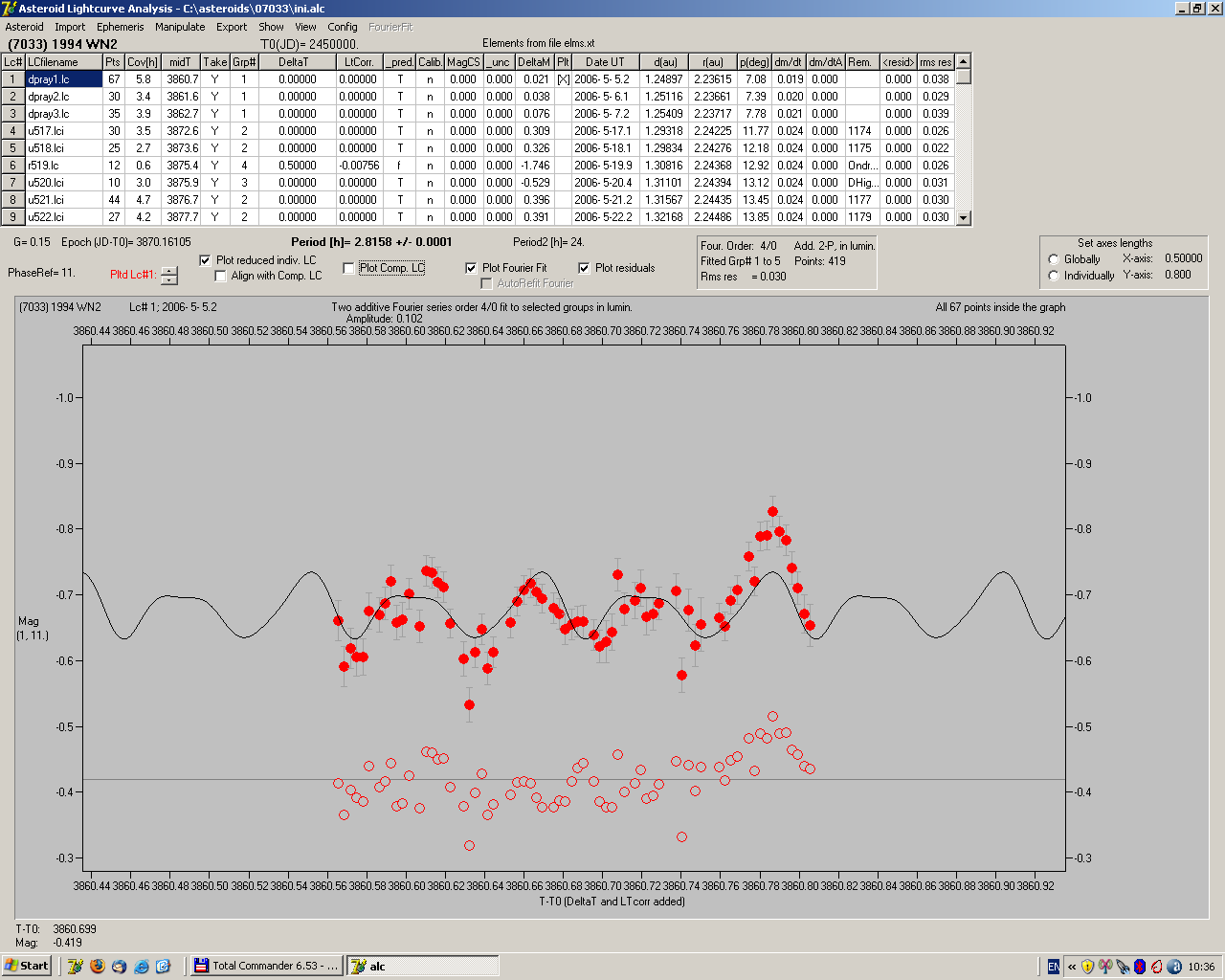Increment the Pltd Lc# stepper up arrow
Screen dimensions: 1225x980
(169, 271)
